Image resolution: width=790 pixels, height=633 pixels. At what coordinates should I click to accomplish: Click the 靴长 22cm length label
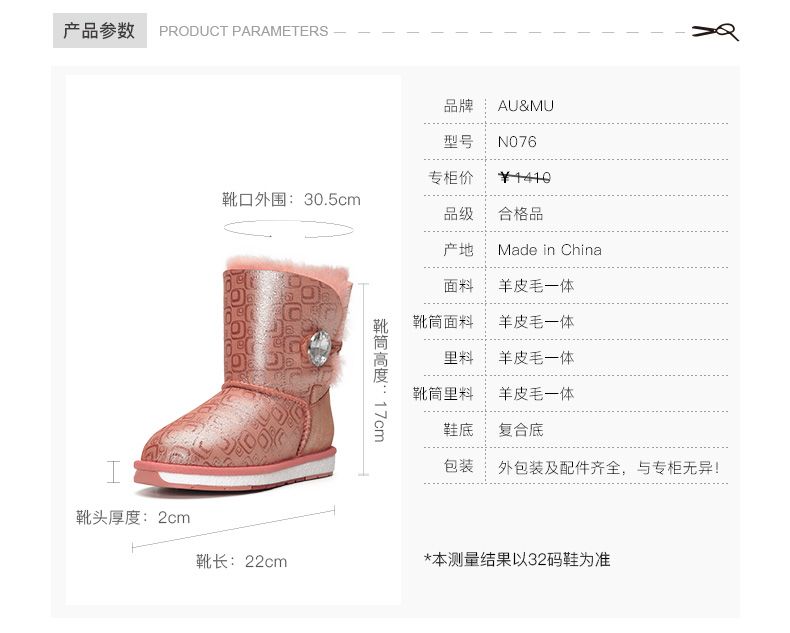(242, 561)
